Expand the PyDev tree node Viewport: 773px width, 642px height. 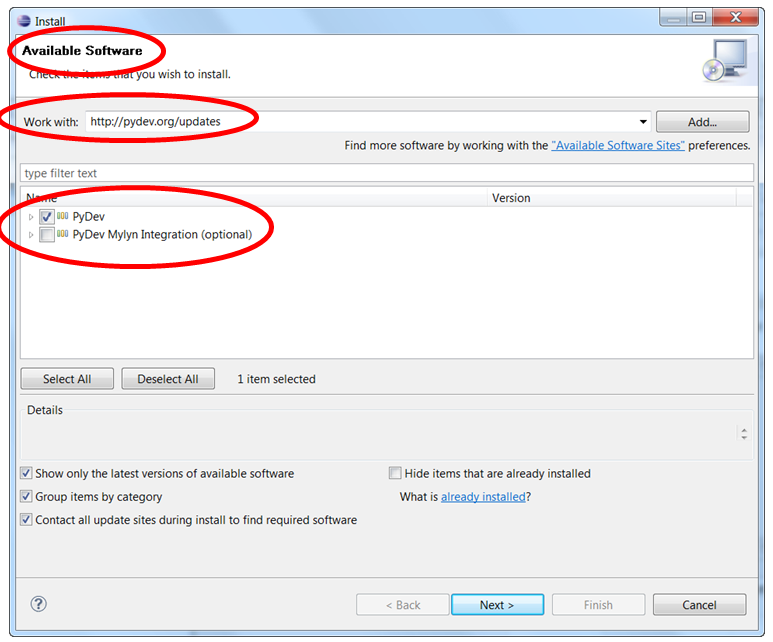(32, 217)
